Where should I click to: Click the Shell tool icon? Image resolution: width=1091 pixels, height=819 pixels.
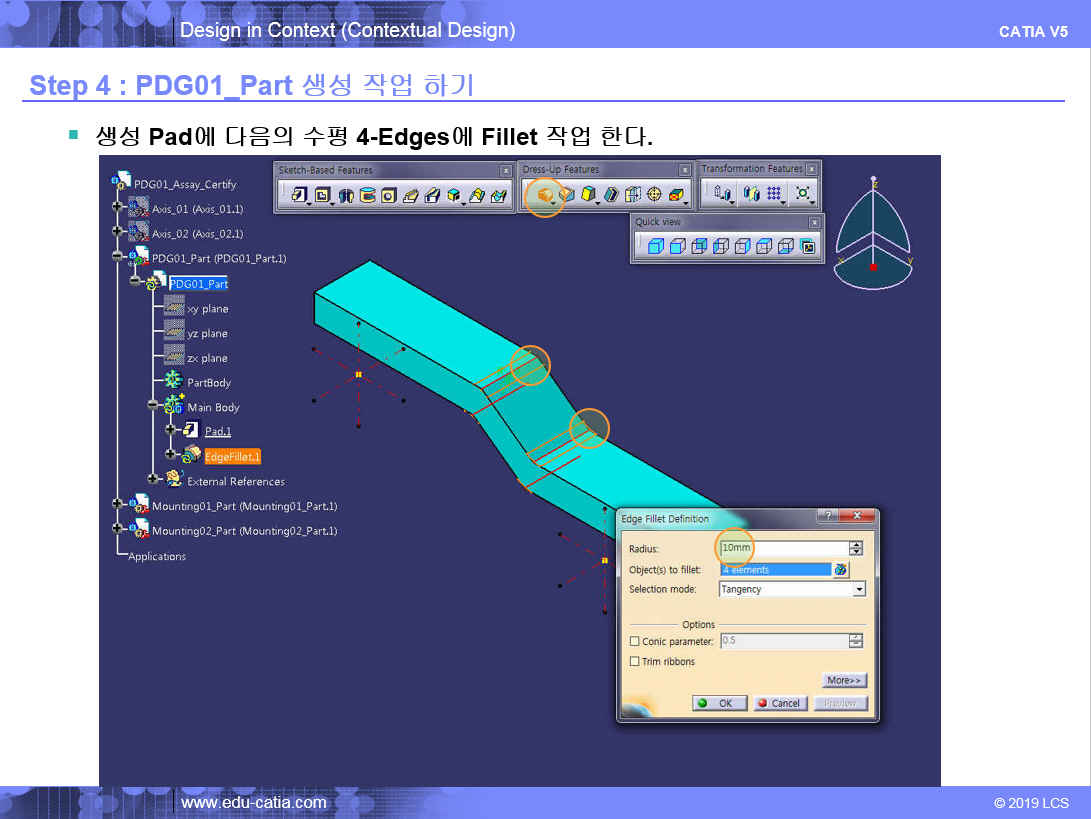click(610, 194)
